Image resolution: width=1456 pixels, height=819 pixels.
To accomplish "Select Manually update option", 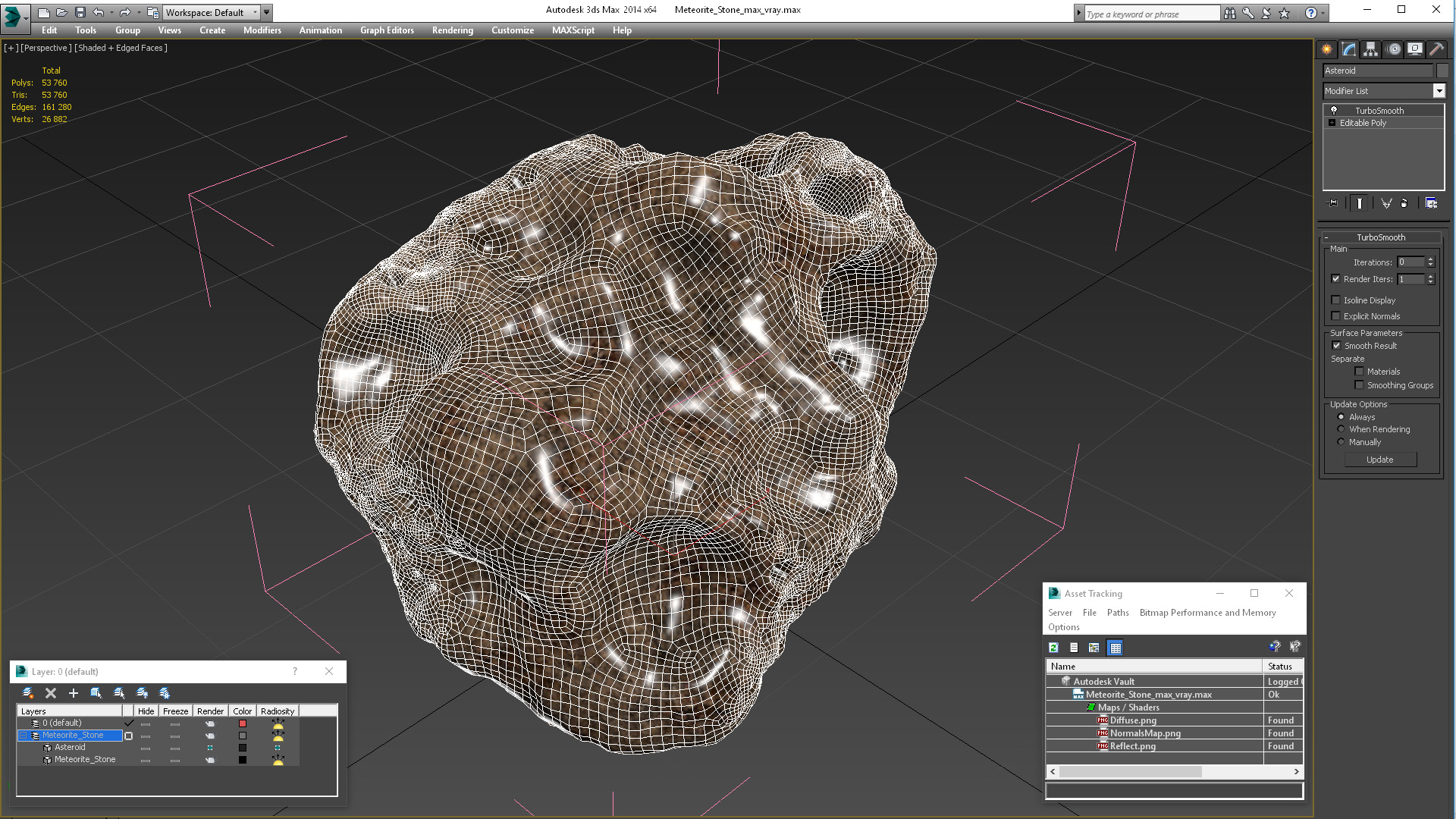I will click(1341, 442).
